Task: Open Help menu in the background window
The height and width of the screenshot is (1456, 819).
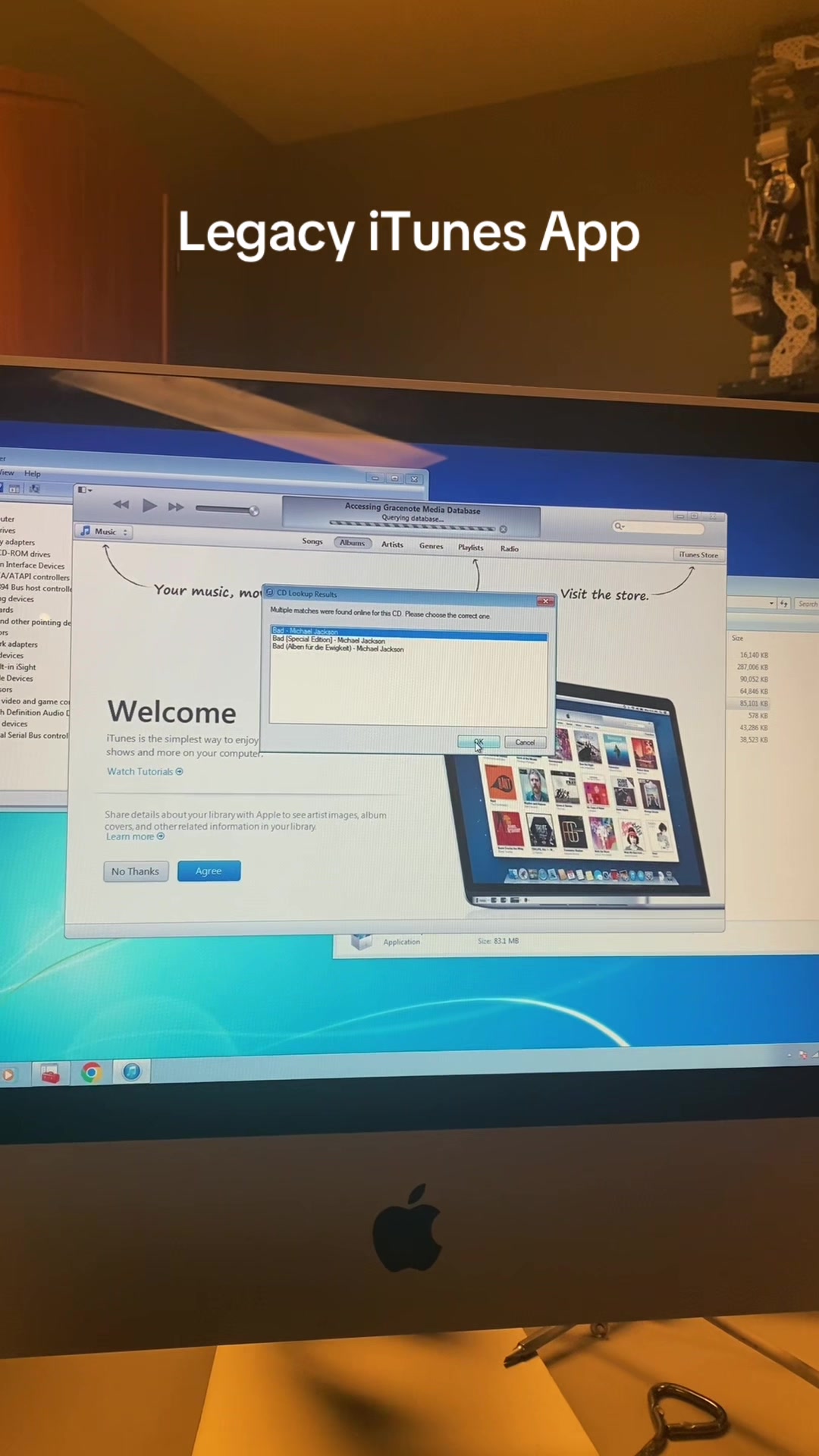Action: [32, 473]
